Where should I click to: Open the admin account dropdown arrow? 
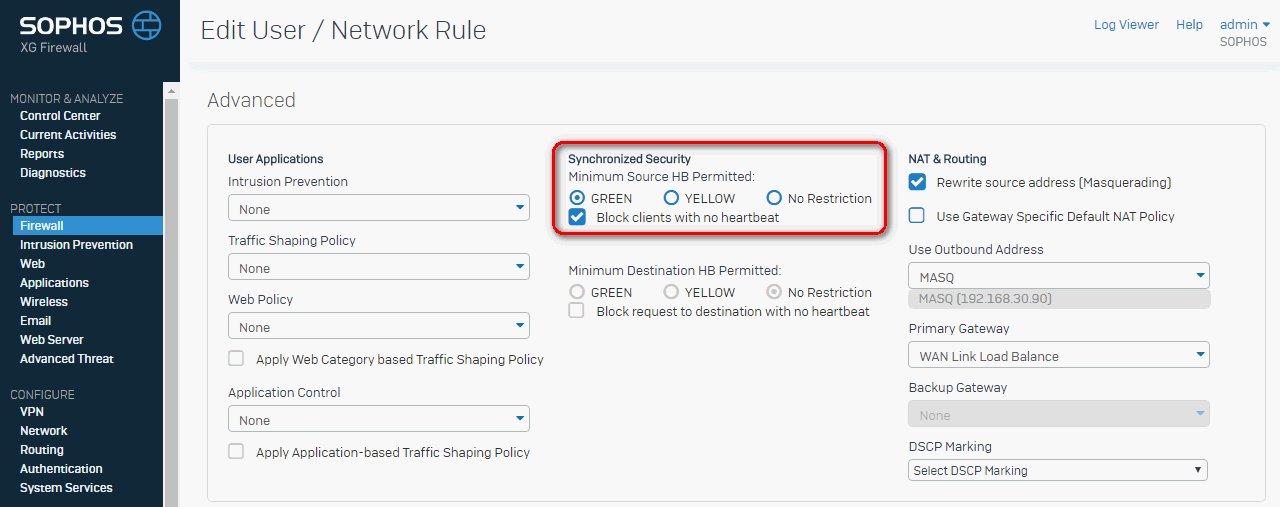point(1266,25)
